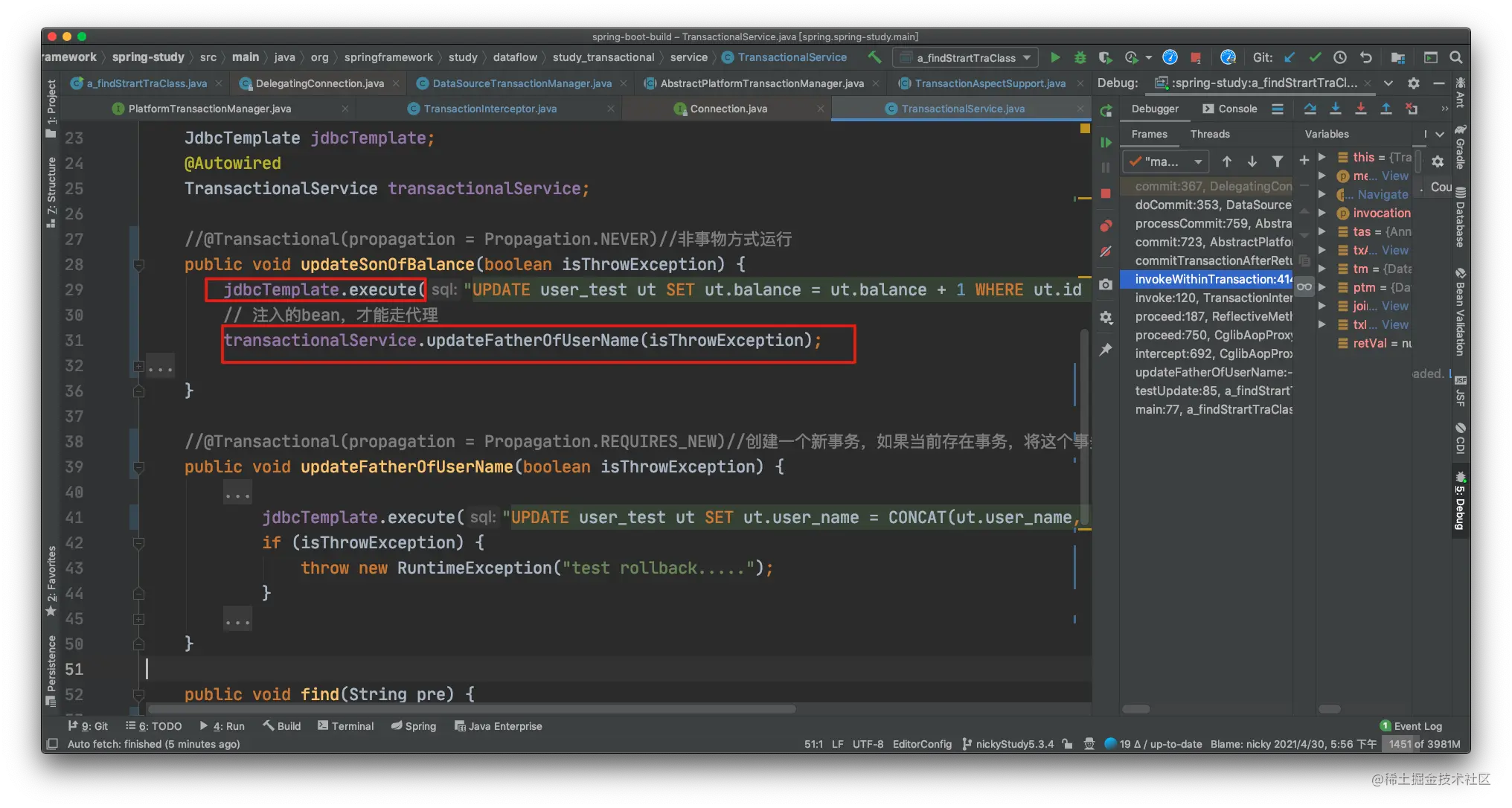Commit changes with the Git green checkmark
This screenshot has height=808, width=1512.
coord(1315,57)
